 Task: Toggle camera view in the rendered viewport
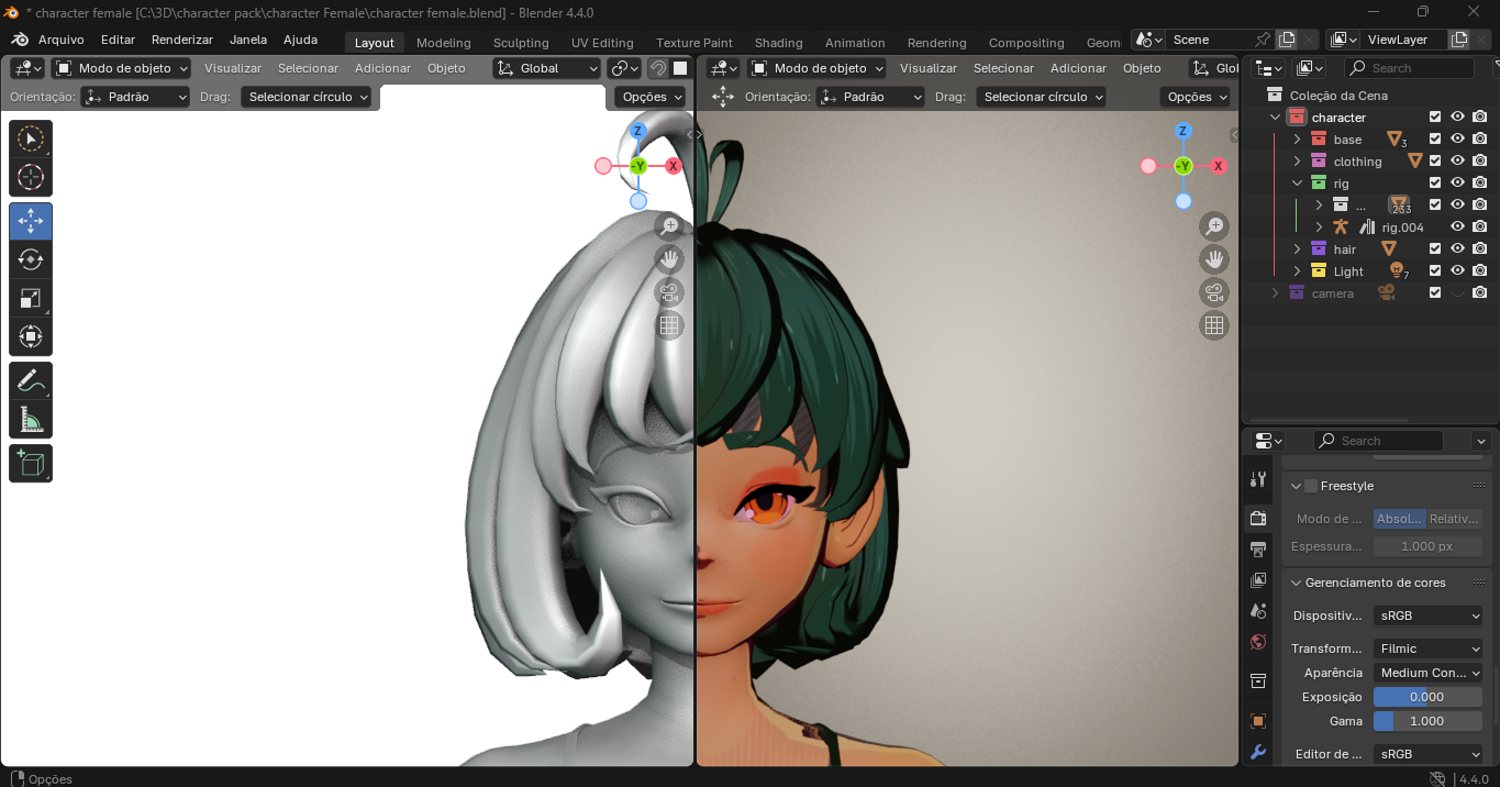point(1214,293)
